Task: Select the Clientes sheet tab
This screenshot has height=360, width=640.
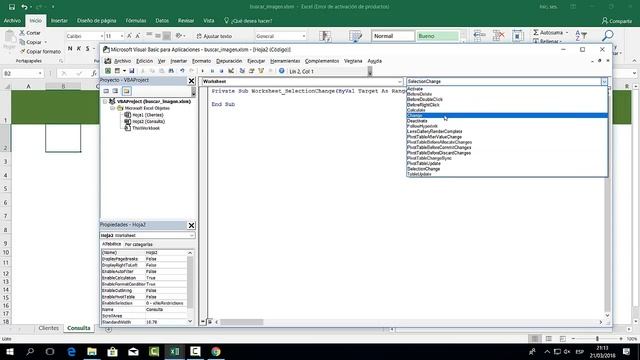Action: [x=48, y=328]
